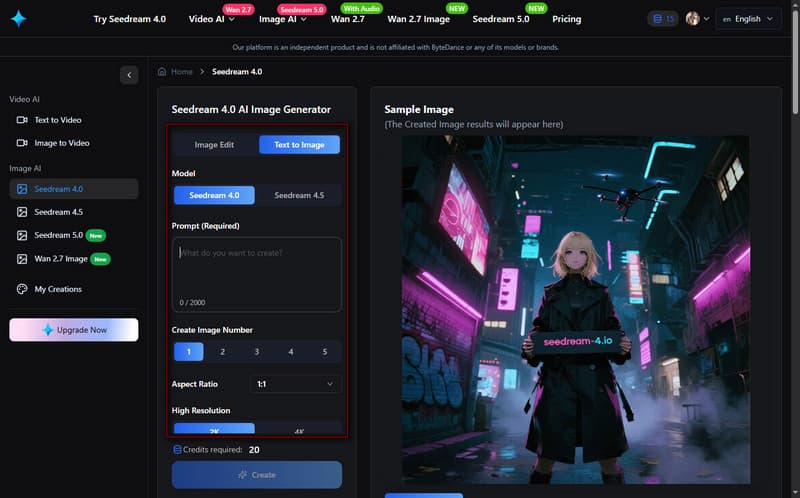Choose 2K high resolution option
Image resolution: width=800 pixels, height=498 pixels.
tap(214, 429)
